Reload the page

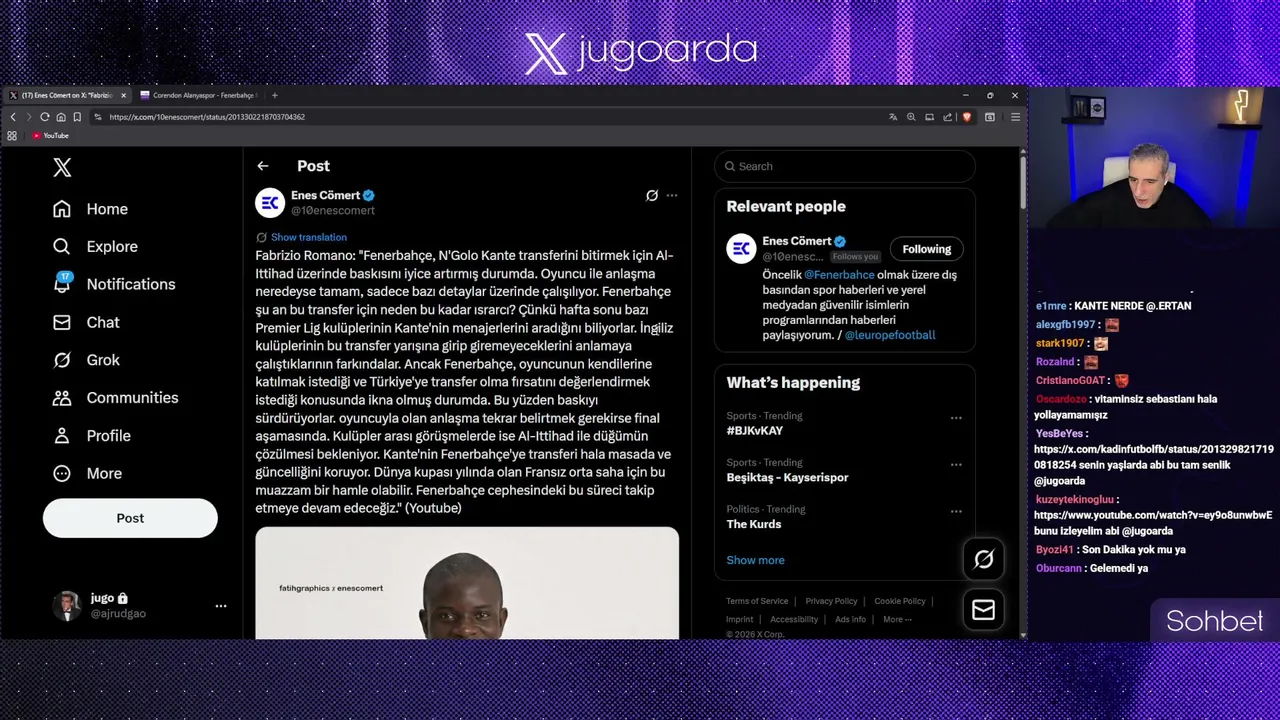click(x=44, y=117)
